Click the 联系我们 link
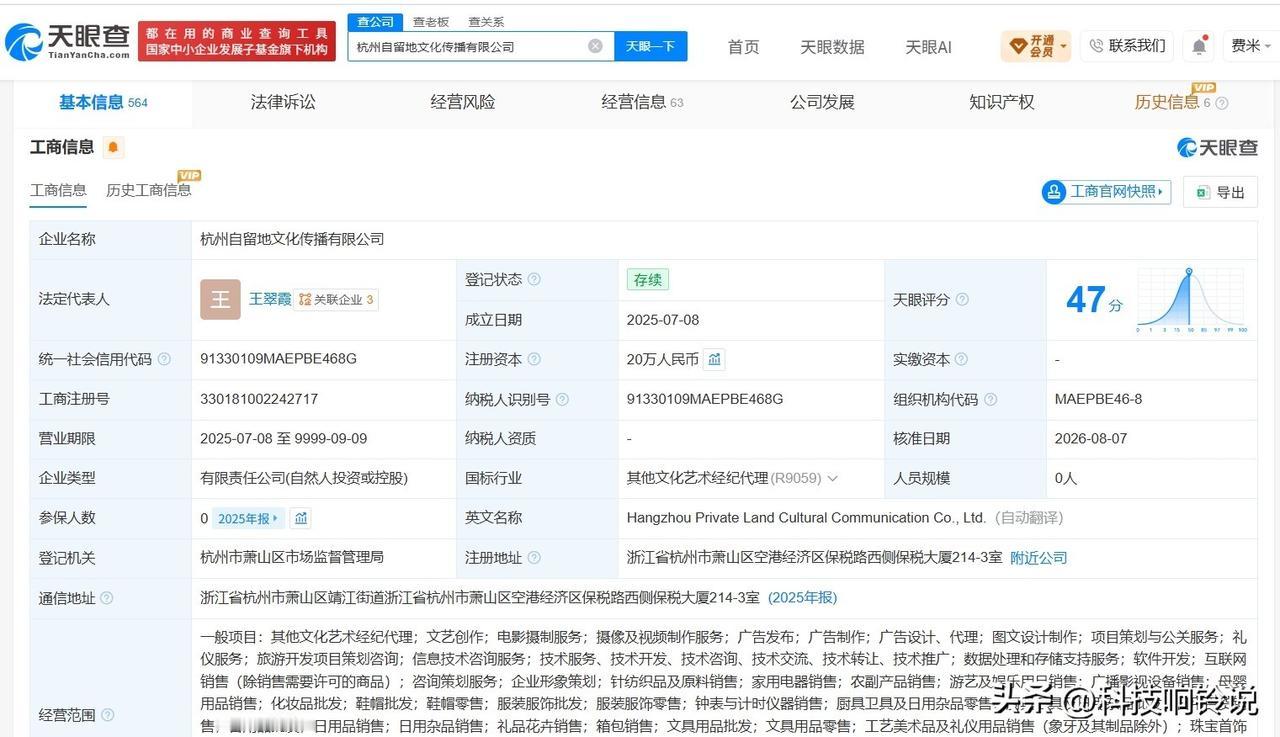The width and height of the screenshot is (1280, 737). (x=1127, y=46)
